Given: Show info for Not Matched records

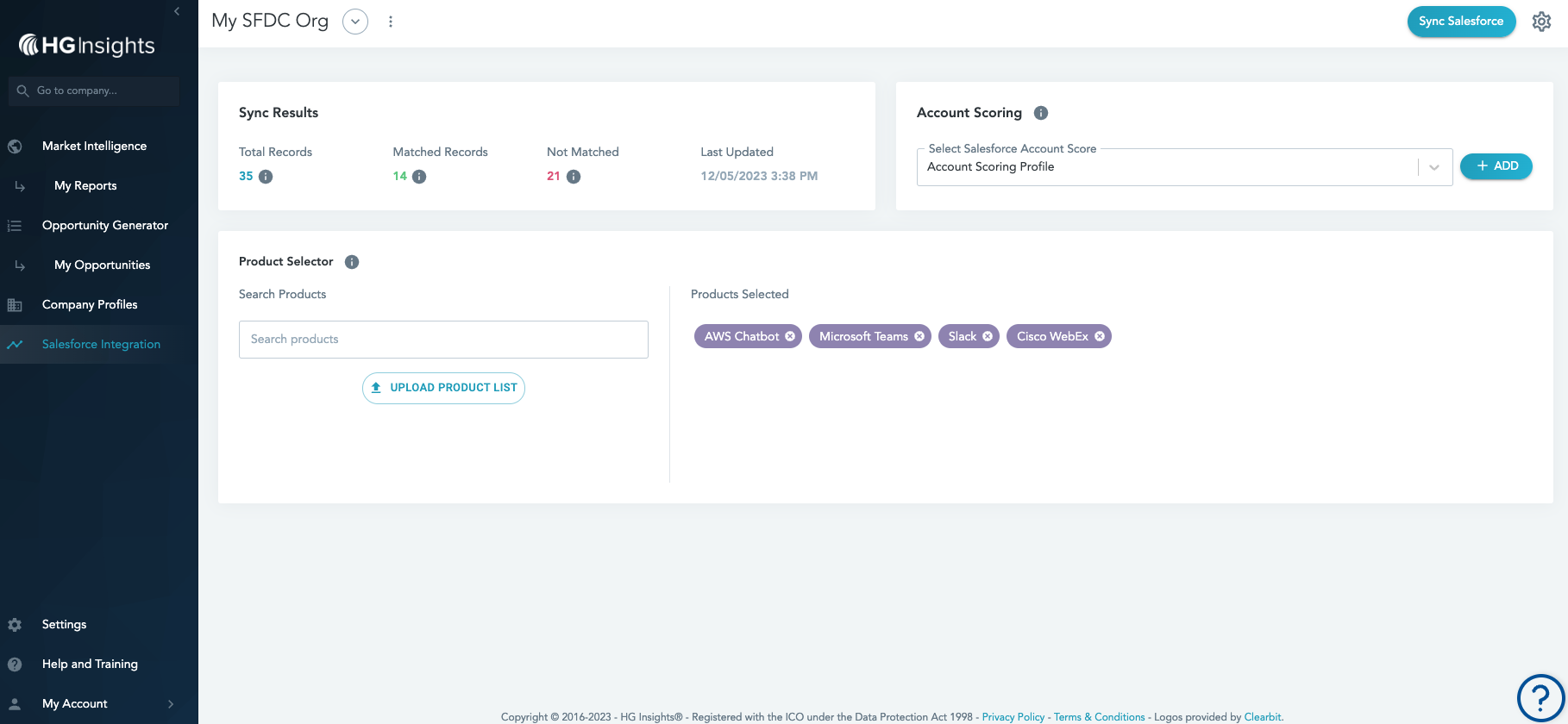Looking at the screenshot, I should coord(574,177).
